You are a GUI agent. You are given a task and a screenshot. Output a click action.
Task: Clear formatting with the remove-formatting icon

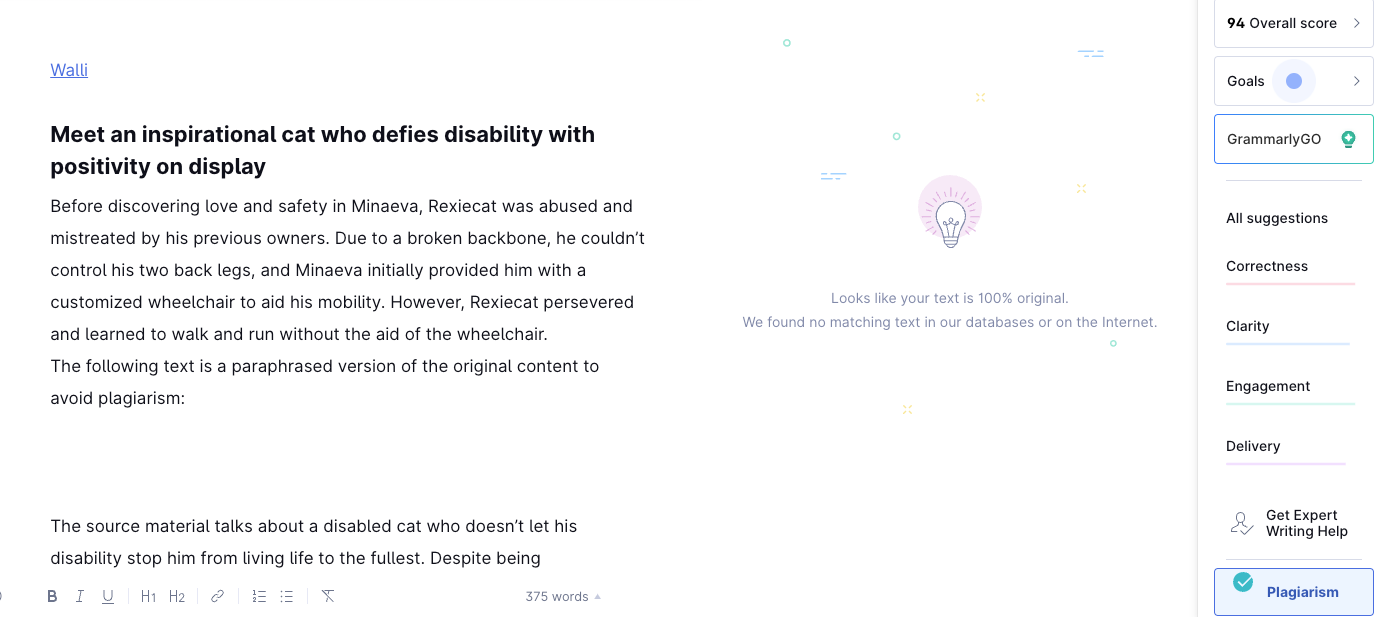point(327,595)
